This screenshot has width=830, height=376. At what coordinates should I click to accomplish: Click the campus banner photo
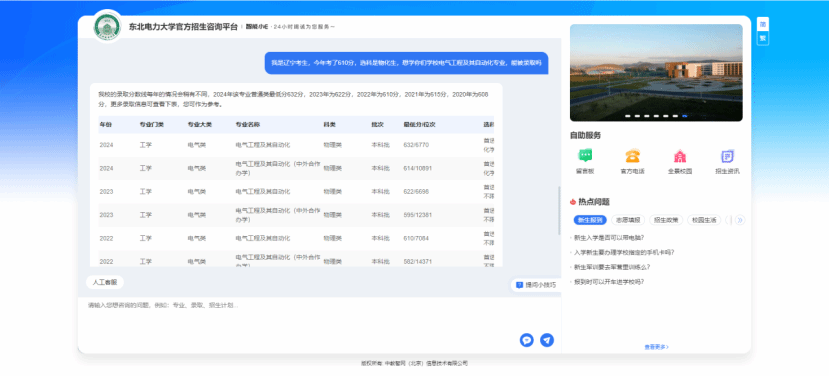(x=656, y=73)
